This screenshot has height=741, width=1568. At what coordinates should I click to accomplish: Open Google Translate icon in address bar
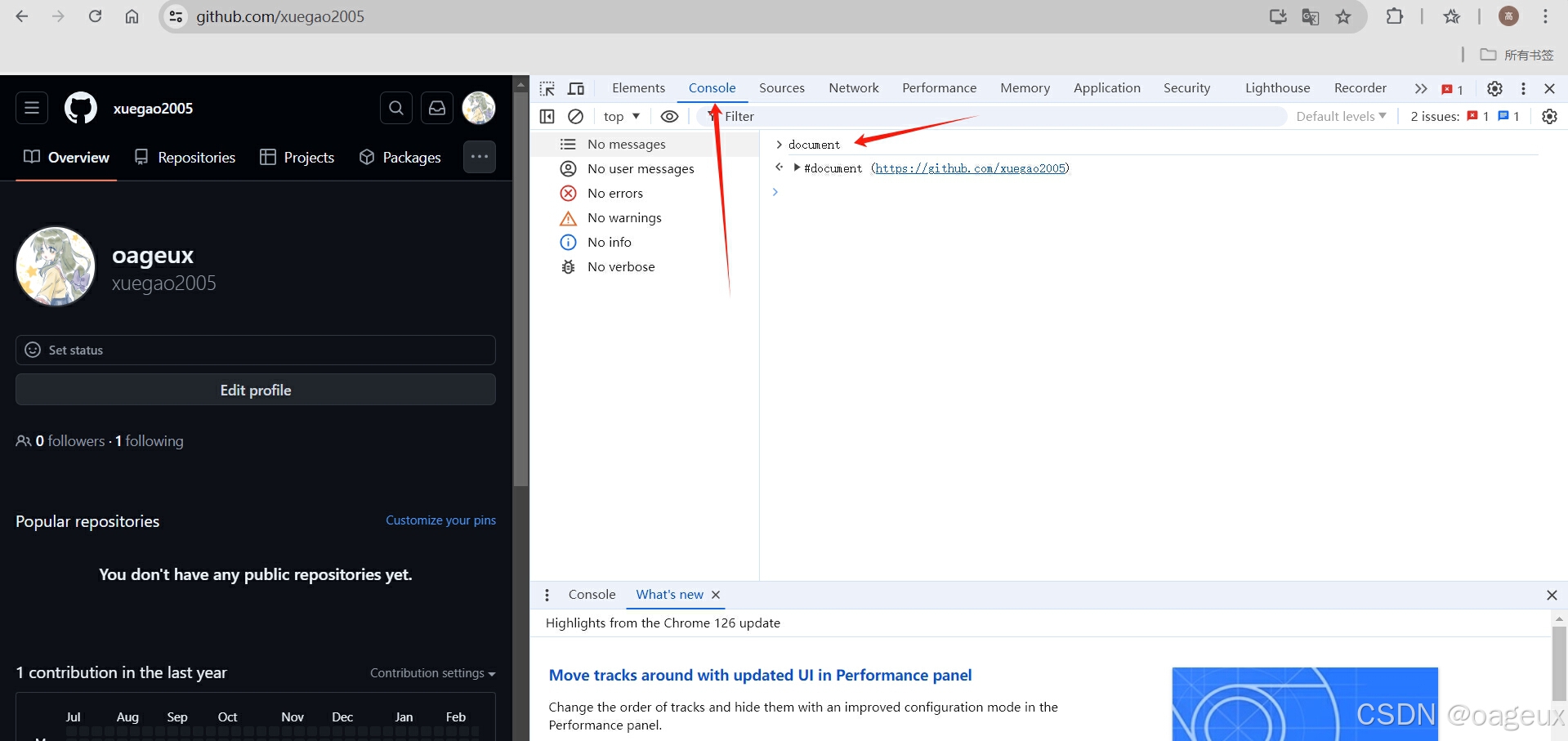(1311, 16)
